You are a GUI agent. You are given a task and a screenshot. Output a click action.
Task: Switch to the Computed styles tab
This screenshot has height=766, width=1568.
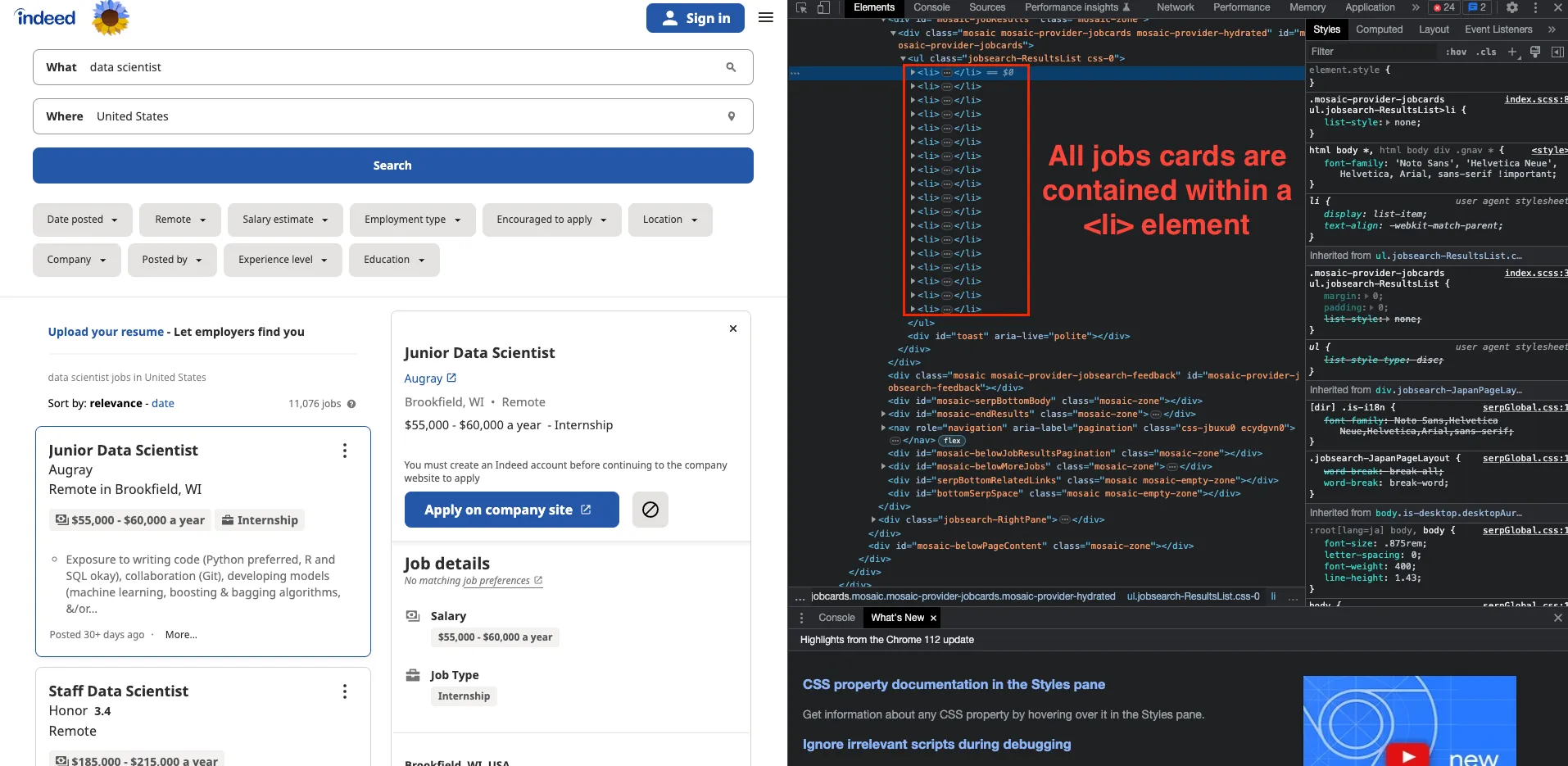click(x=1379, y=29)
